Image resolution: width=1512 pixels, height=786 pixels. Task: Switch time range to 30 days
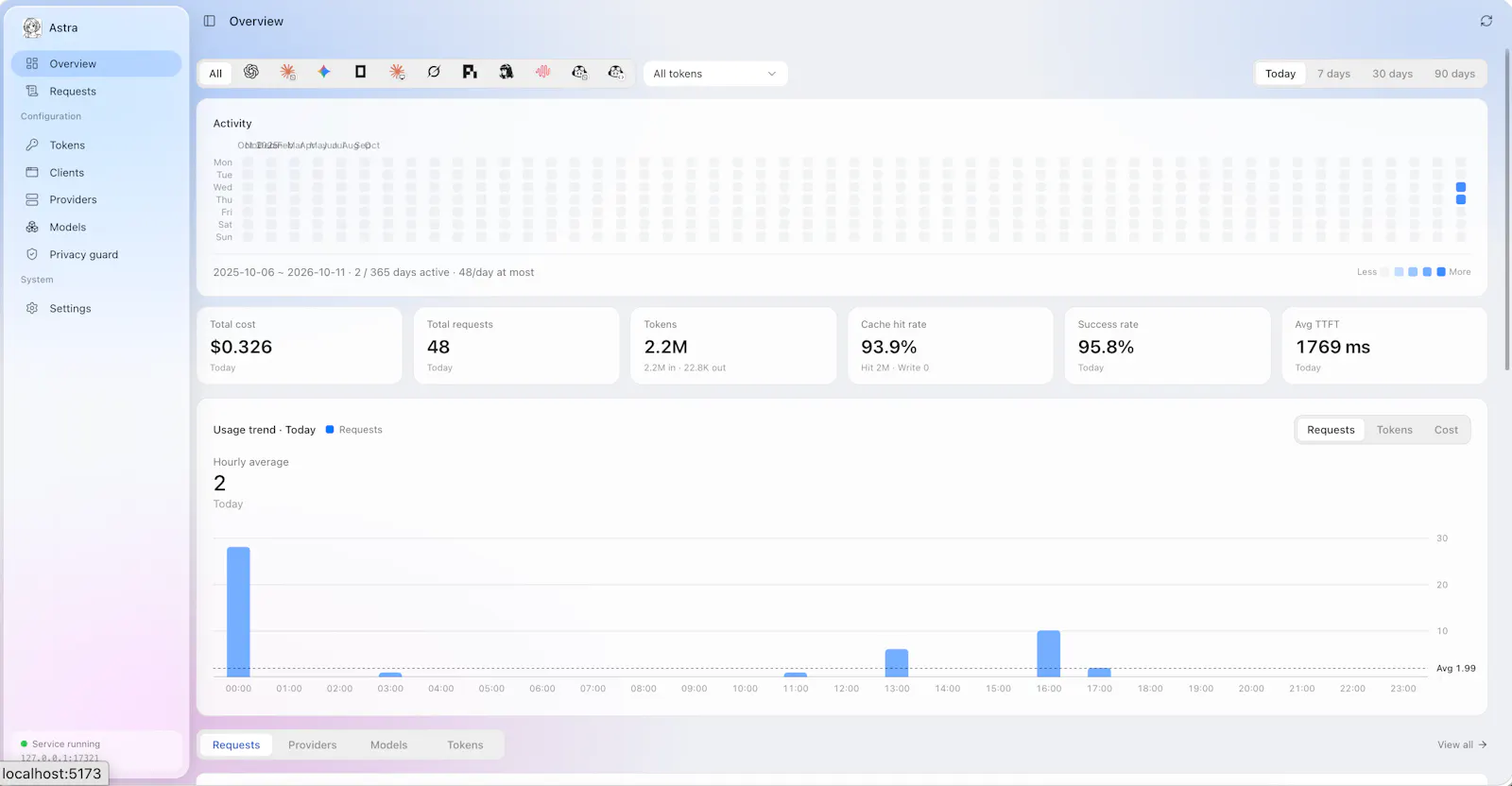tap(1392, 74)
